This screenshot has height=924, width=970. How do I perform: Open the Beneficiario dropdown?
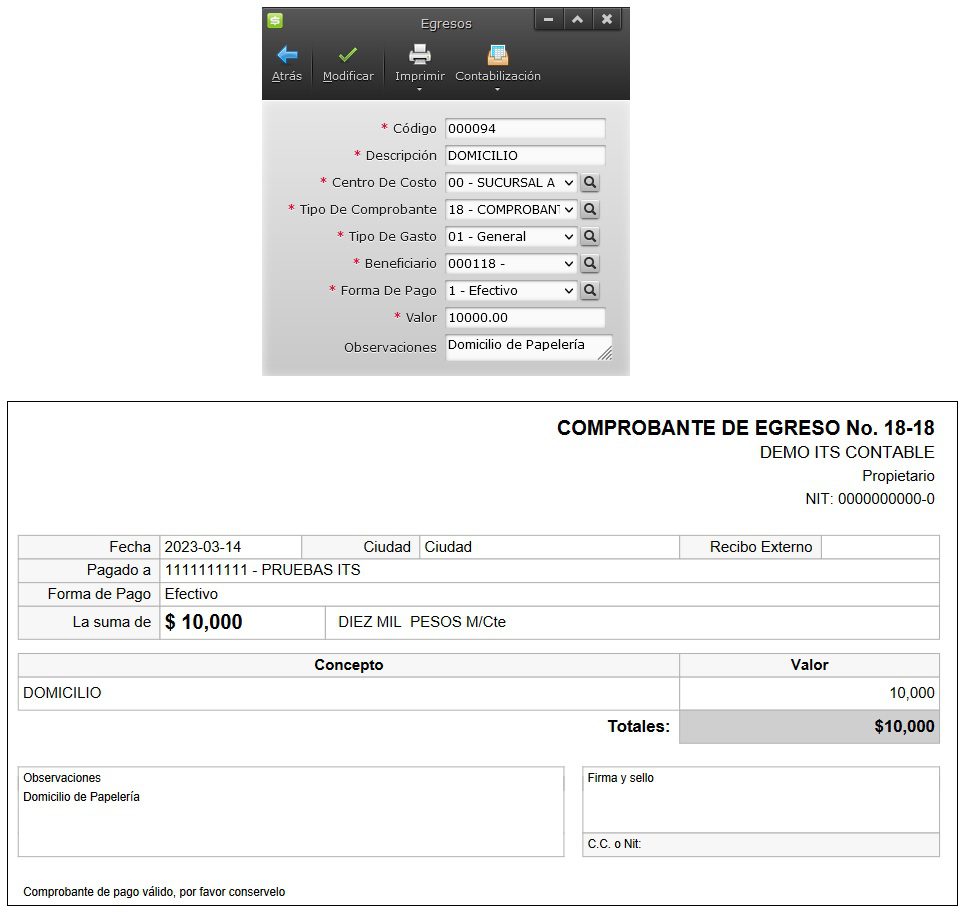pos(511,263)
